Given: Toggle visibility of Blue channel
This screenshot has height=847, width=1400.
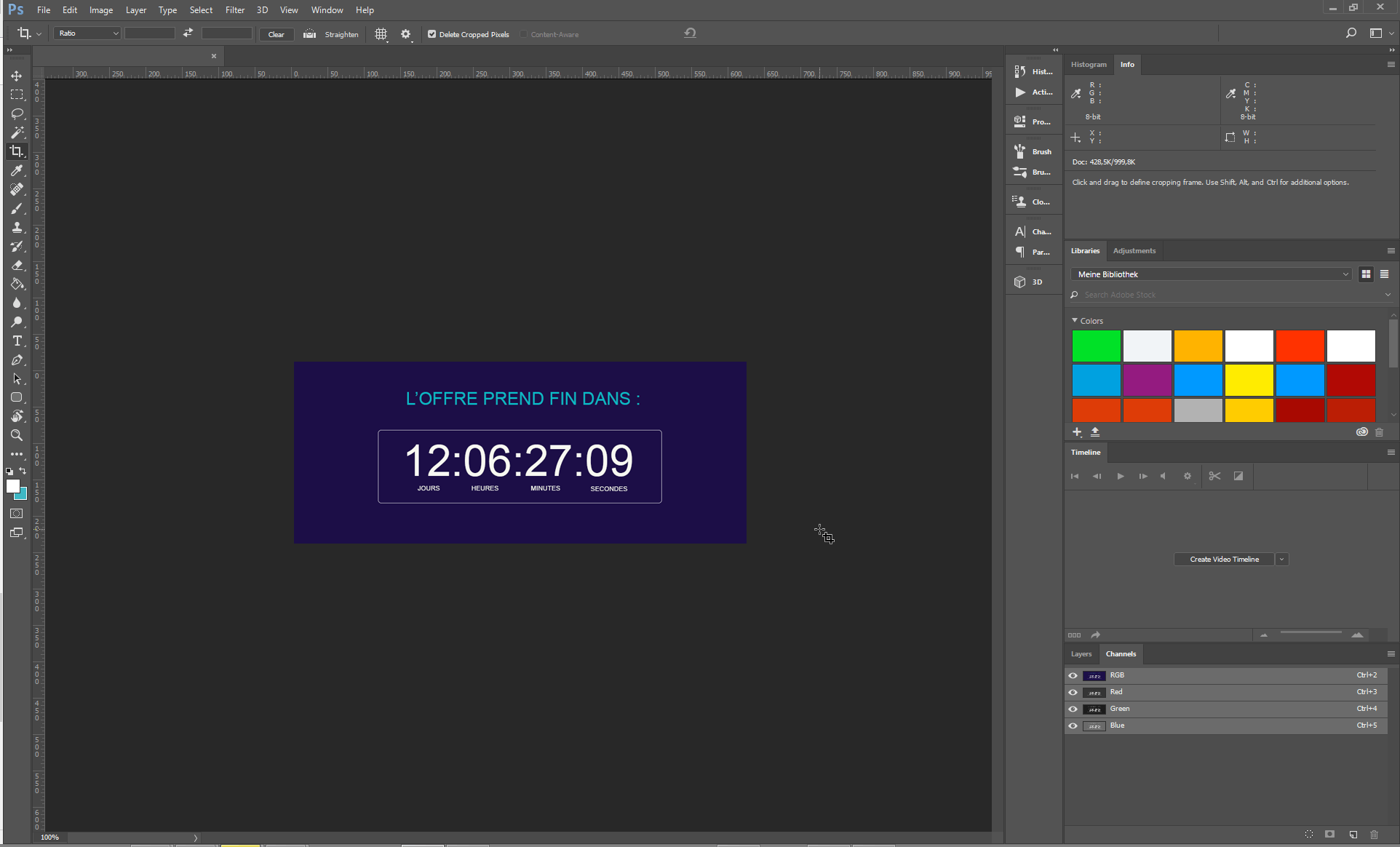Looking at the screenshot, I should click(x=1073, y=725).
